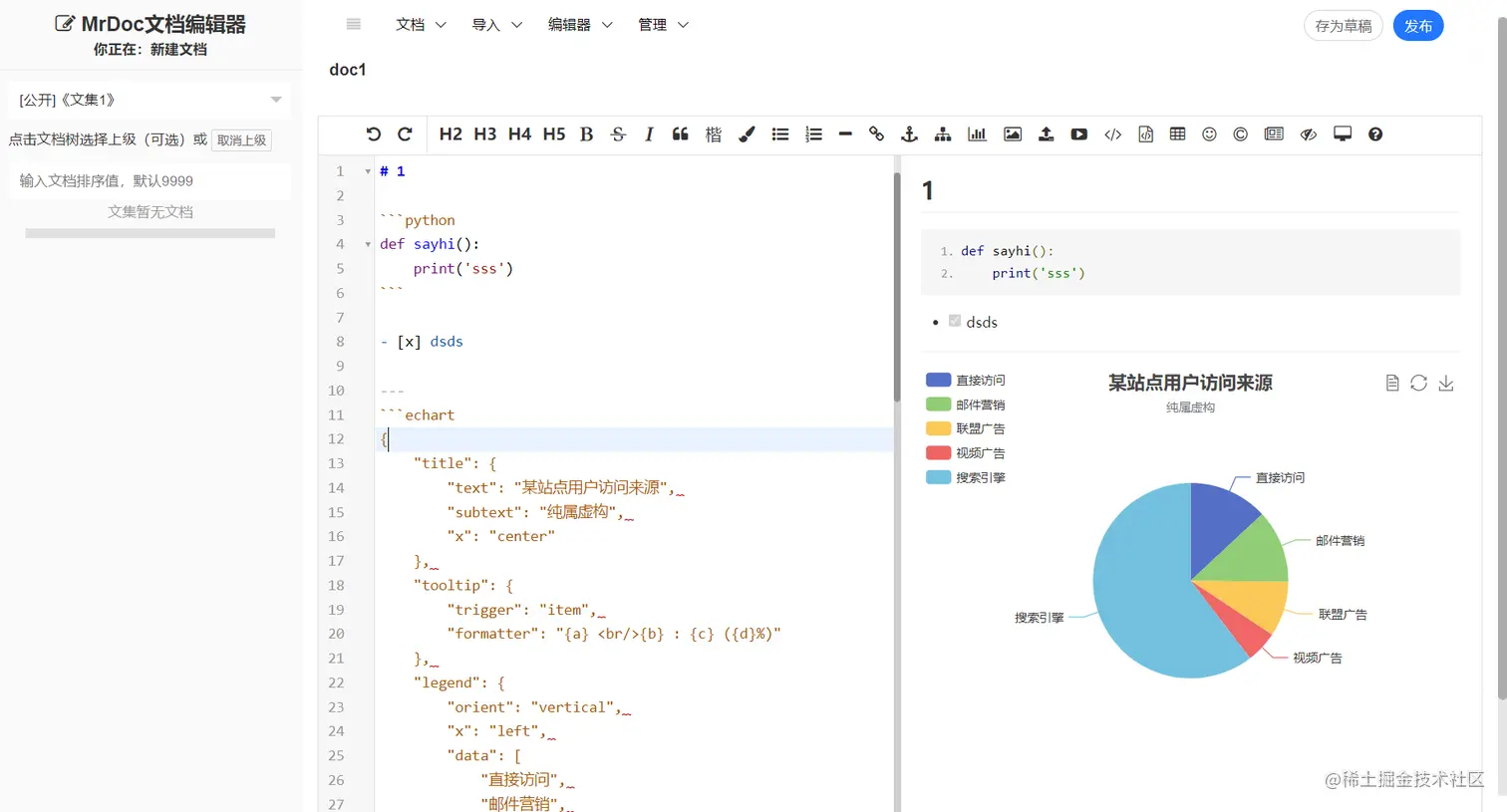Screen dimensions: 1507x812
Task: Click the upload attachment icon
Action: pos(1046,135)
